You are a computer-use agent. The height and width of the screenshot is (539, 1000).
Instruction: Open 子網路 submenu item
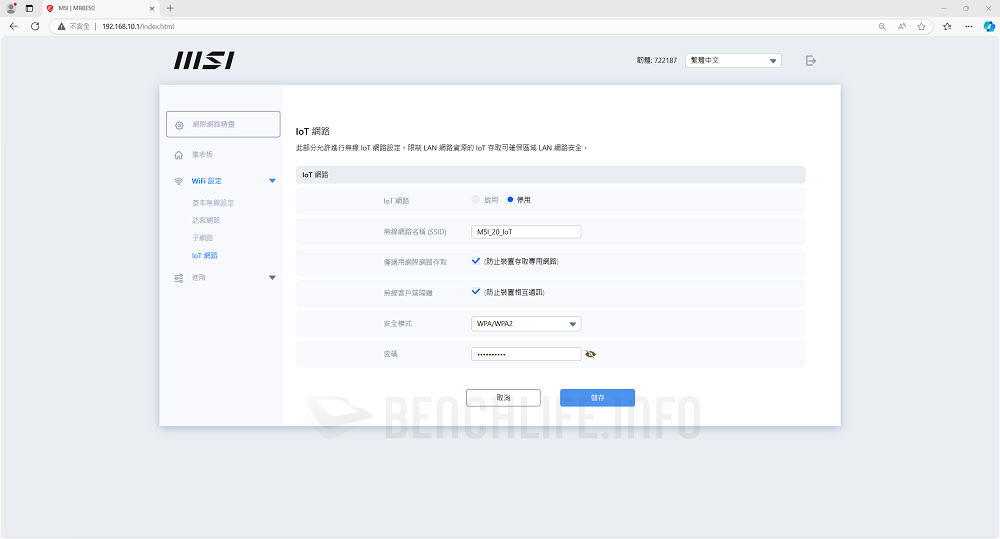tap(202, 238)
